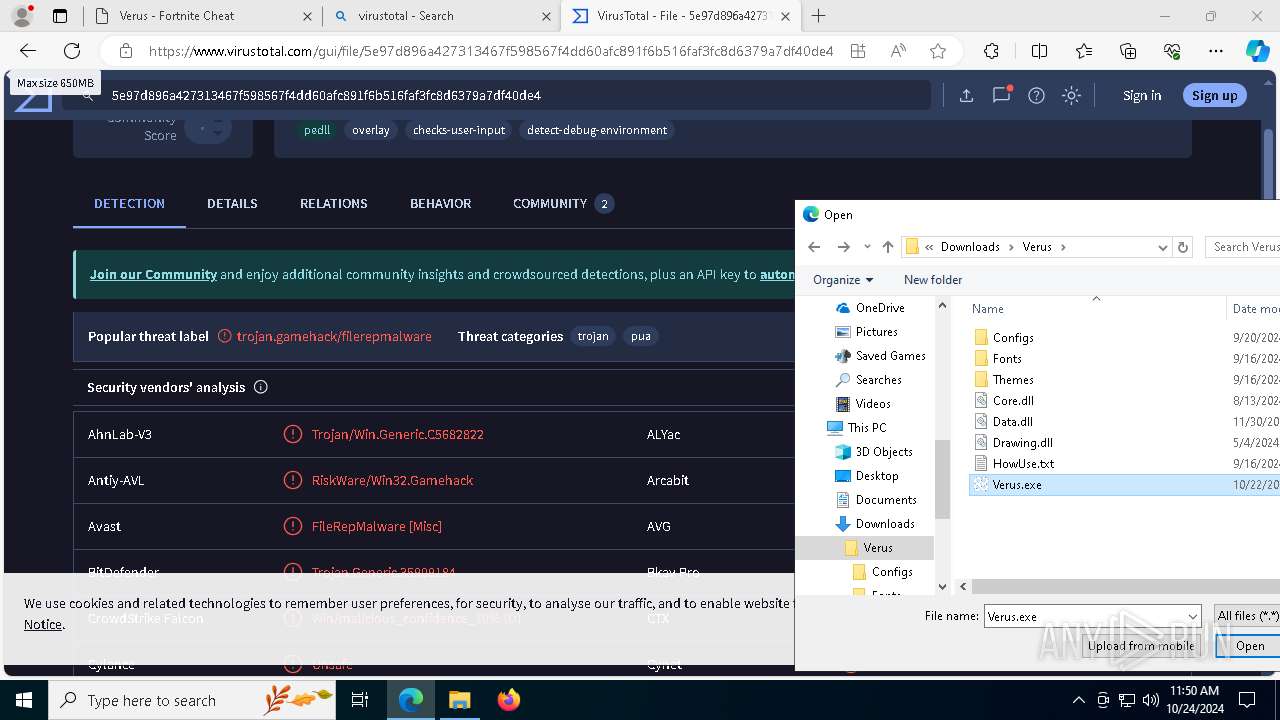Select Downloads in the navigation tree
1280x720 pixels.
click(885, 524)
